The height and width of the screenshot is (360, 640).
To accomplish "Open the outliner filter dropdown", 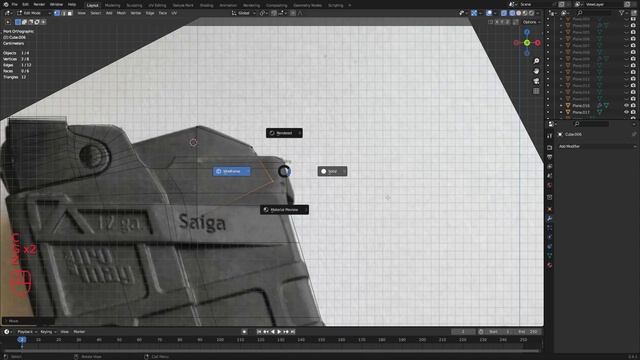I will coord(623,13).
